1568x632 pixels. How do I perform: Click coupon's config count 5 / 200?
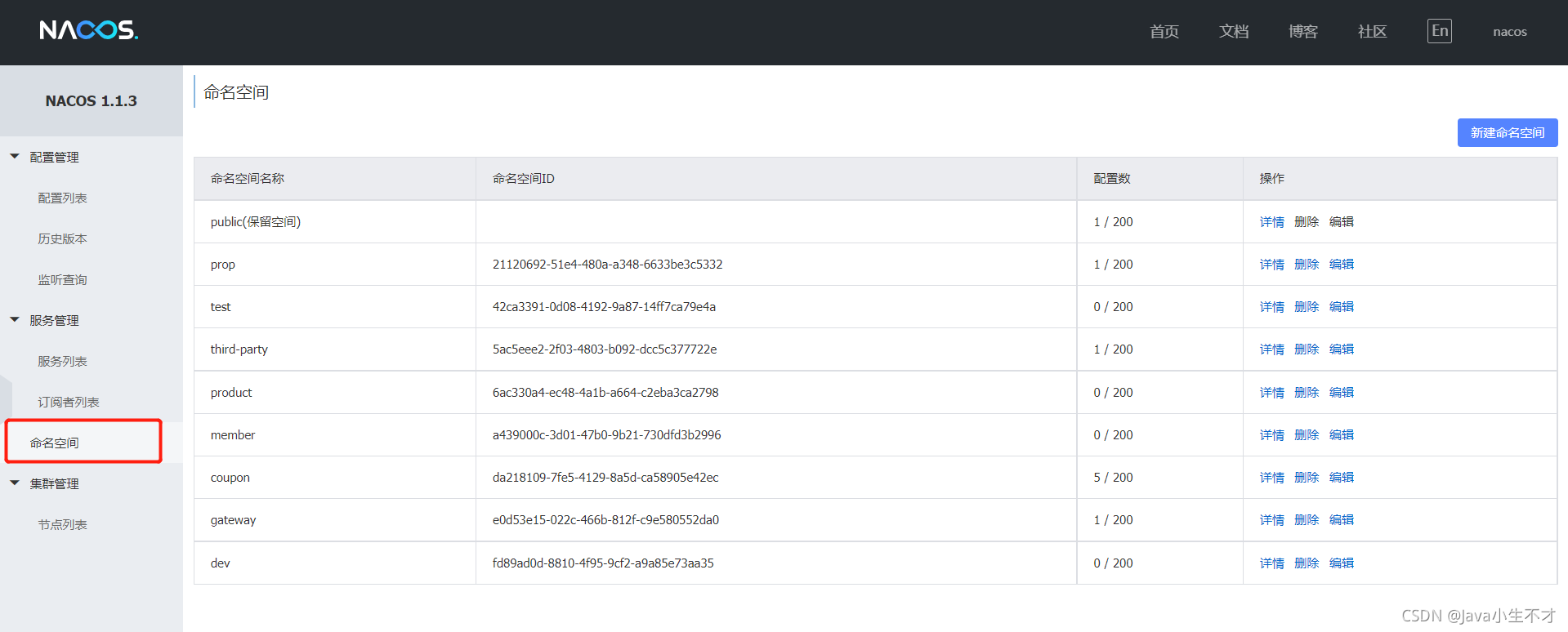(1113, 477)
